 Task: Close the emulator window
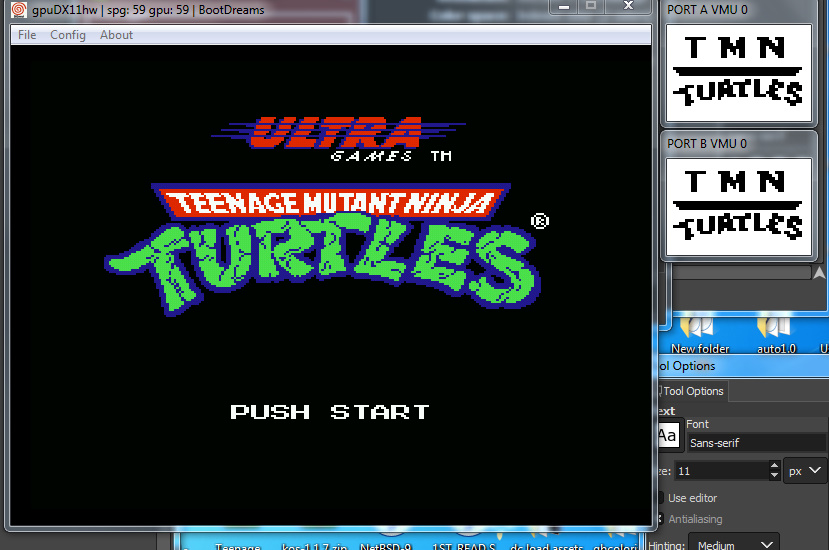628,6
